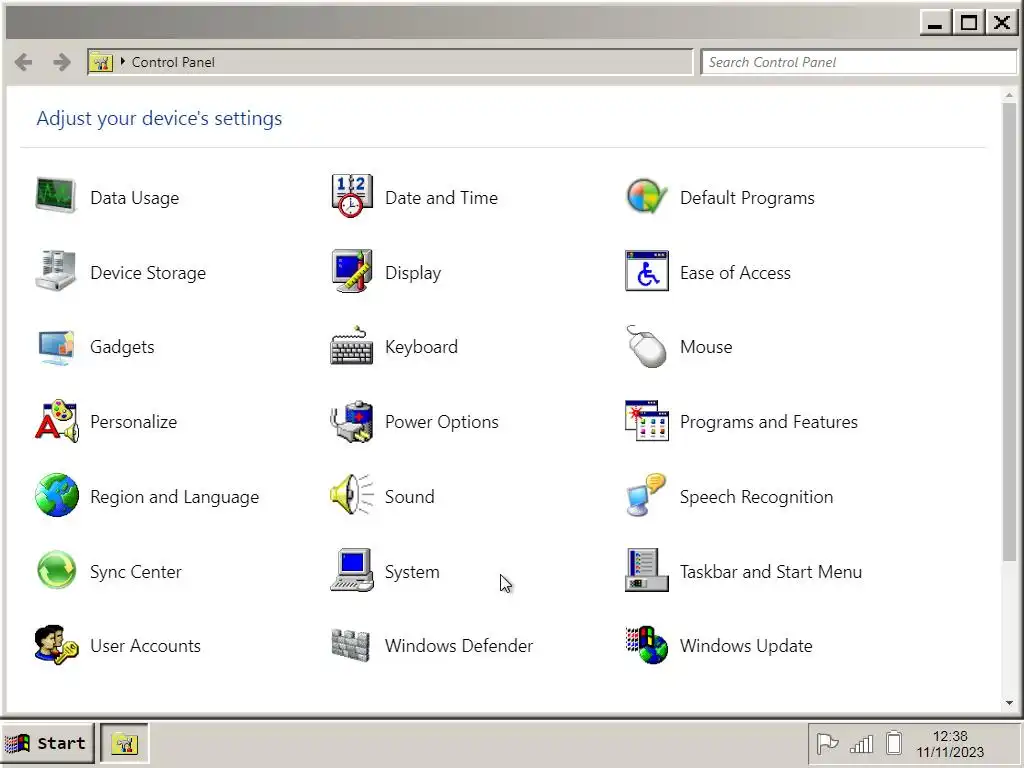Open the Ease of Access wheelchair icon
The width and height of the screenshot is (1024, 768).
coord(647,270)
